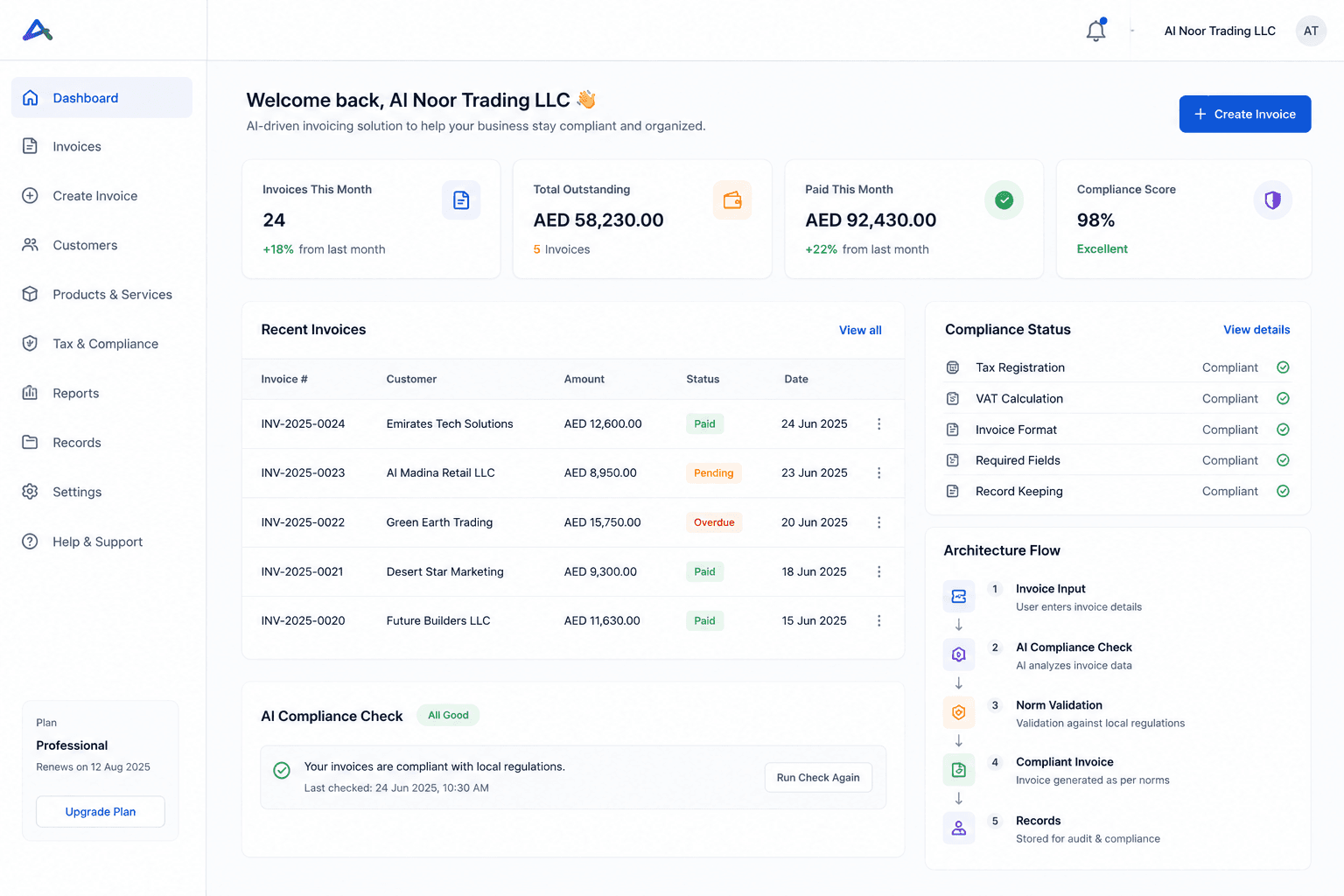Click the Status column header

pos(703,379)
